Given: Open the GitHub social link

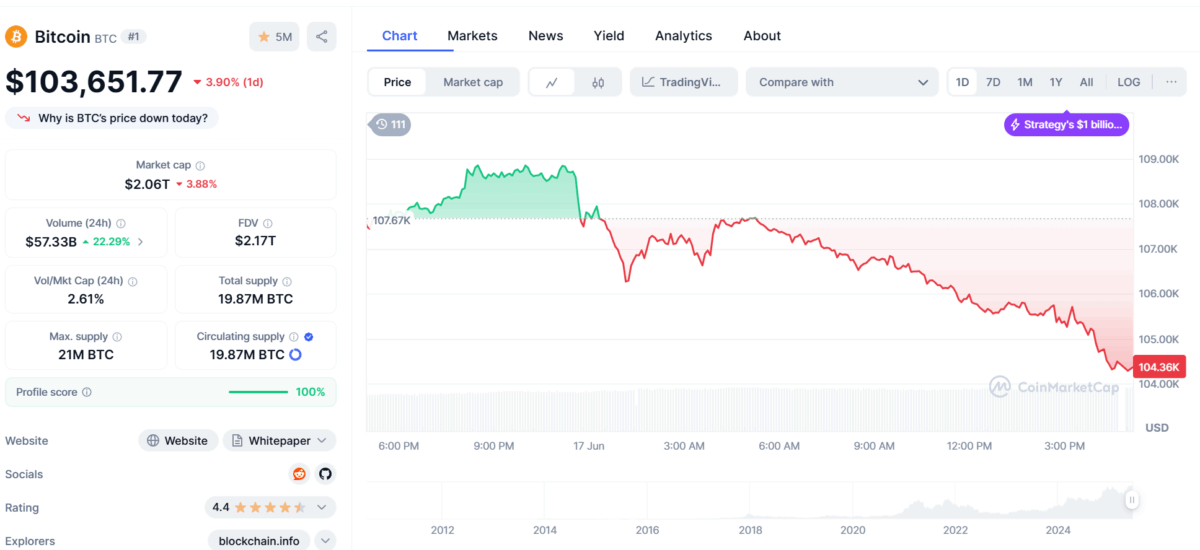Looking at the screenshot, I should [325, 474].
